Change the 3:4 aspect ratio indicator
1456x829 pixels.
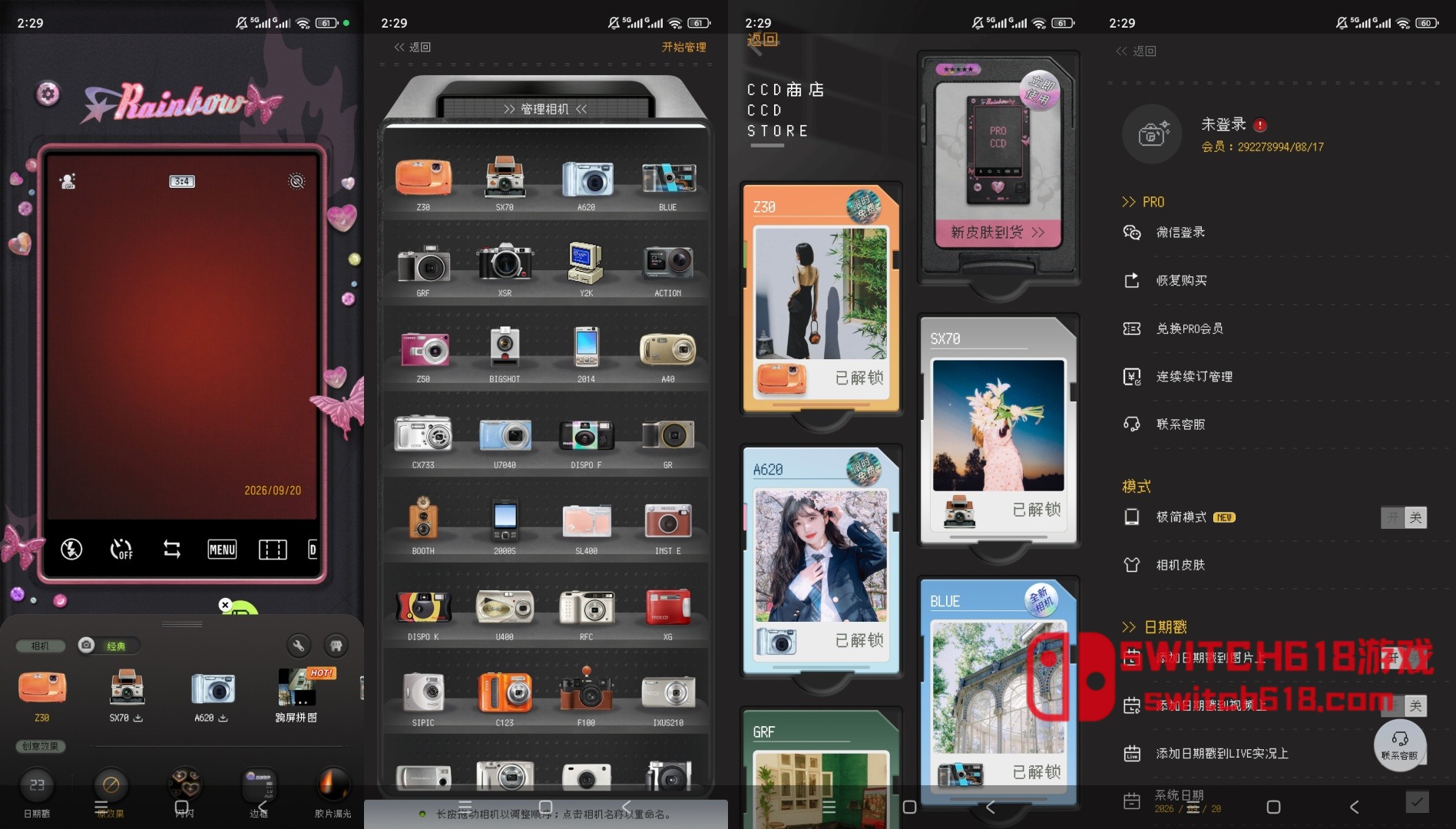point(182,181)
